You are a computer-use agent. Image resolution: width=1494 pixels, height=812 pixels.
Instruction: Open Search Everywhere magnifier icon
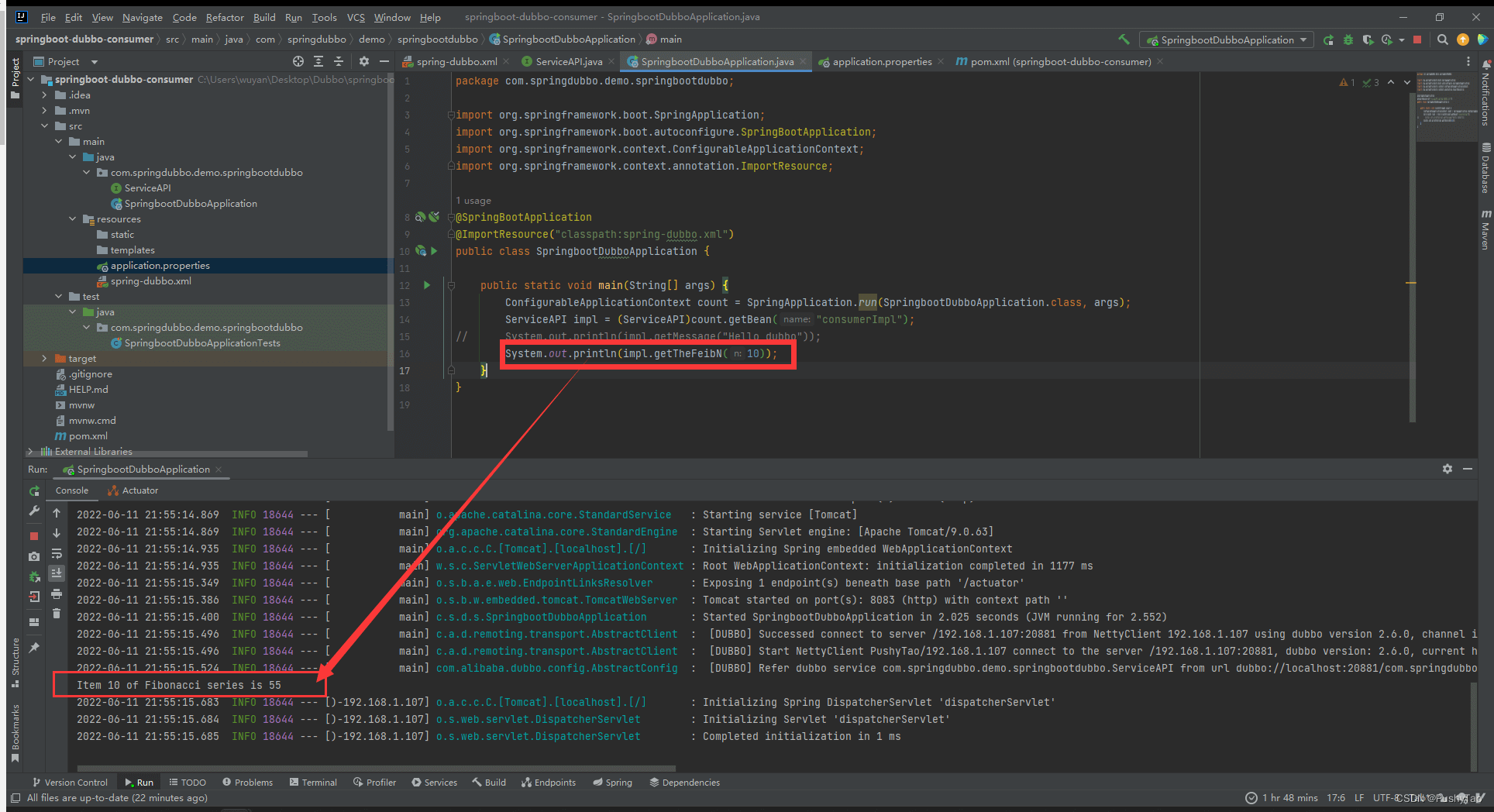[1442, 40]
